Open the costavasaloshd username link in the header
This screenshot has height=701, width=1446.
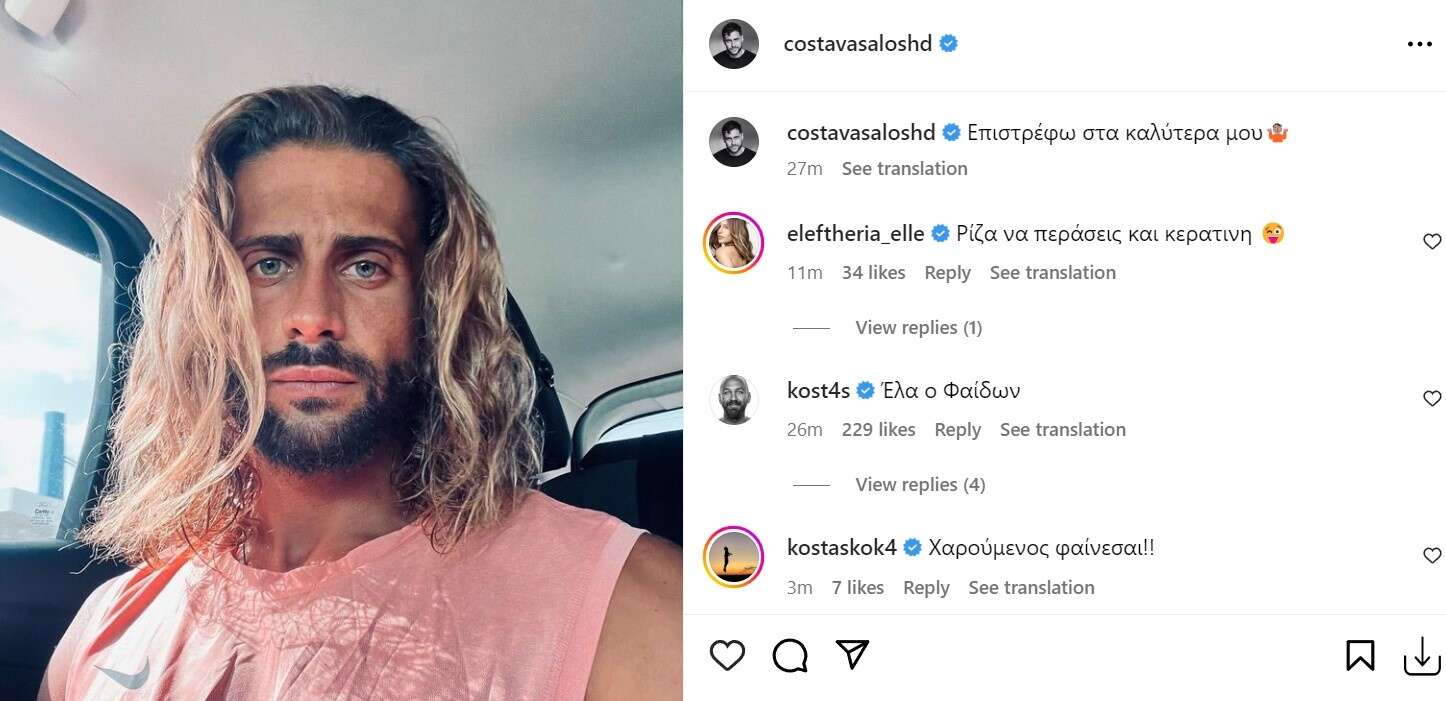[858, 44]
